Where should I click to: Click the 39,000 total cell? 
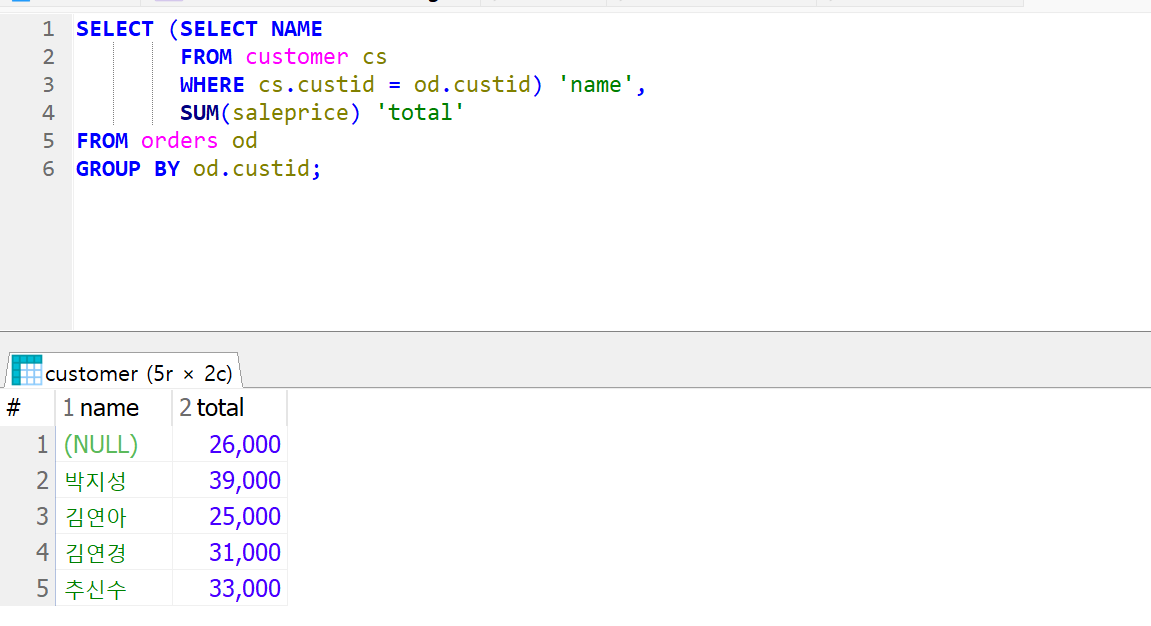[x=230, y=481]
